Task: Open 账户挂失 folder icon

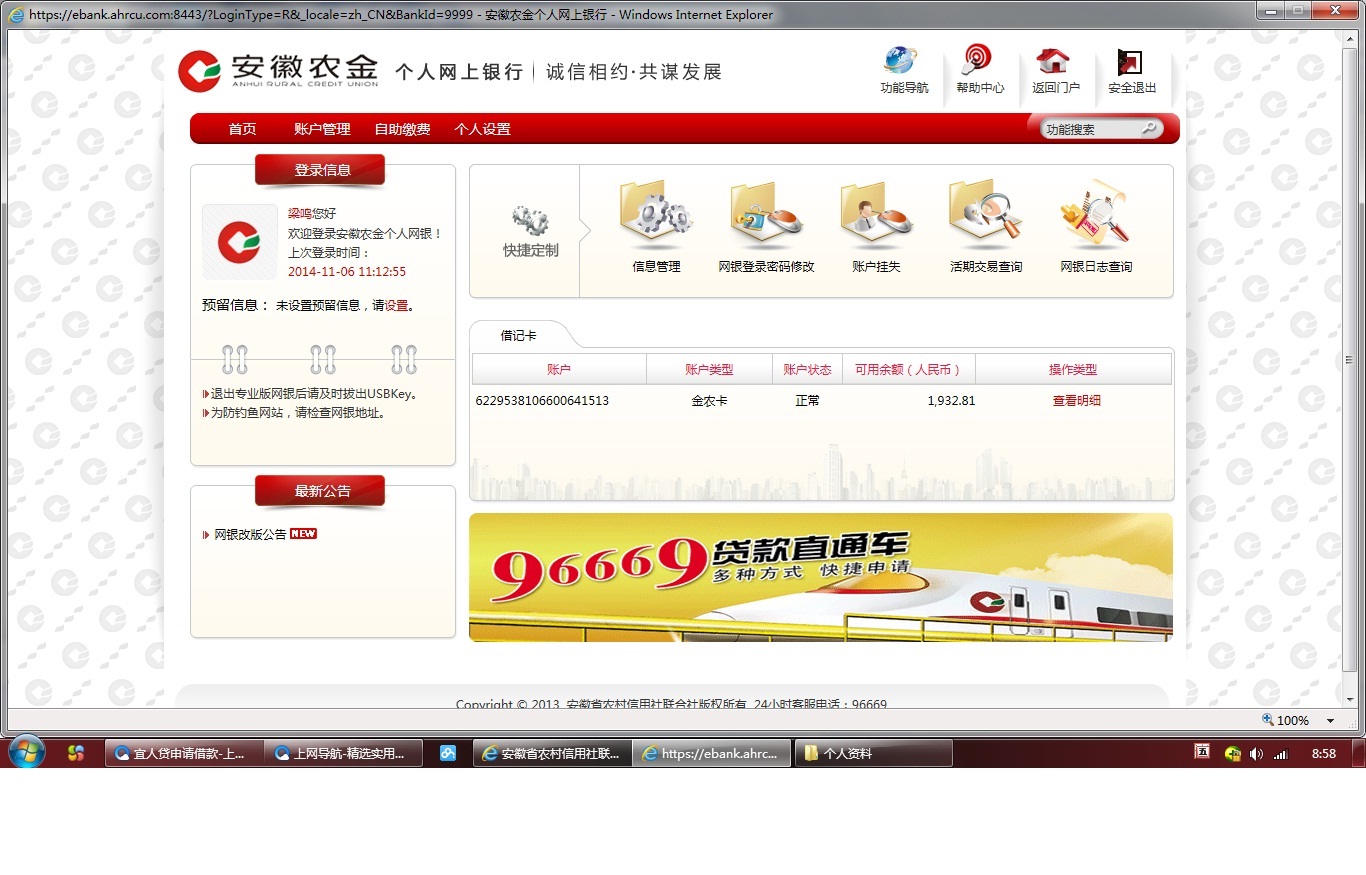Action: (x=876, y=216)
